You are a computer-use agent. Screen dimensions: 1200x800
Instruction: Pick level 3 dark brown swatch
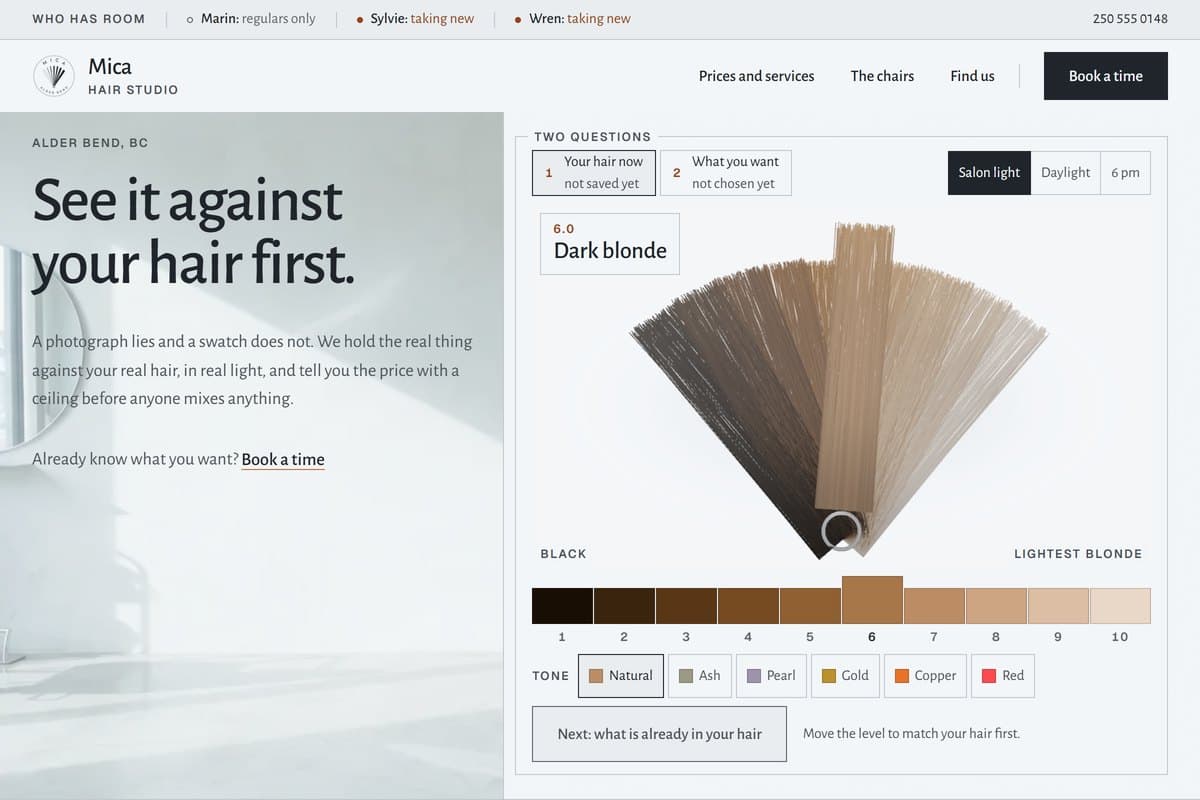(686, 606)
